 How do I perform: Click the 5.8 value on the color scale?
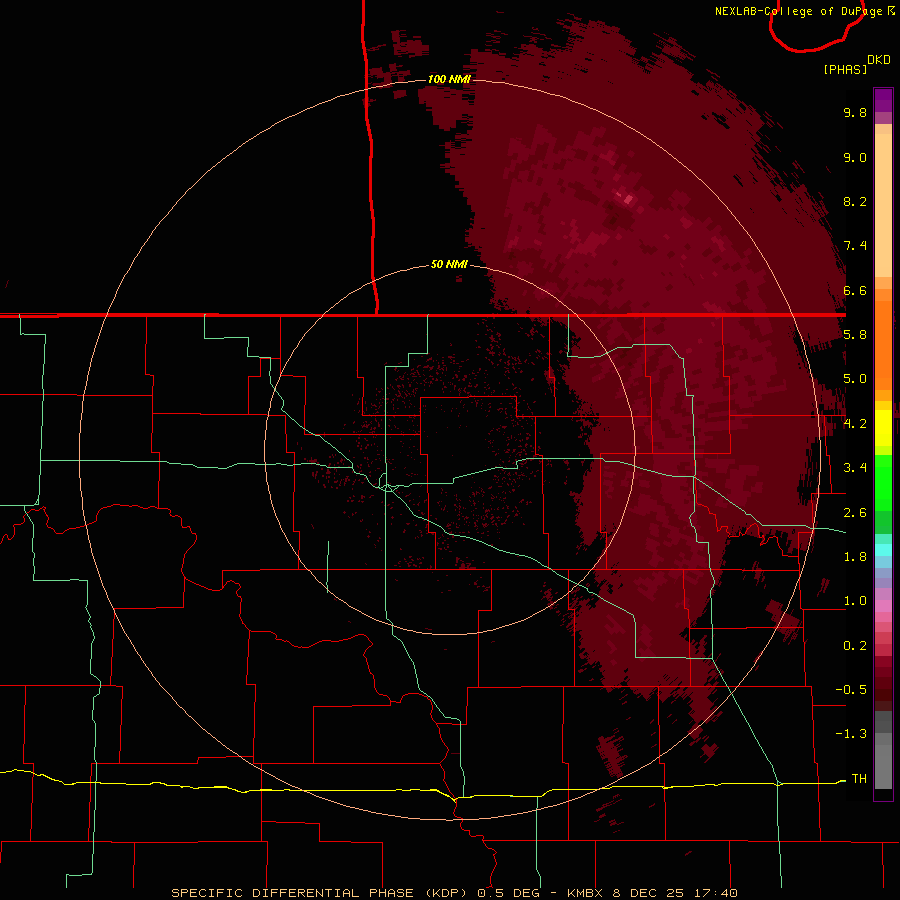point(855,335)
